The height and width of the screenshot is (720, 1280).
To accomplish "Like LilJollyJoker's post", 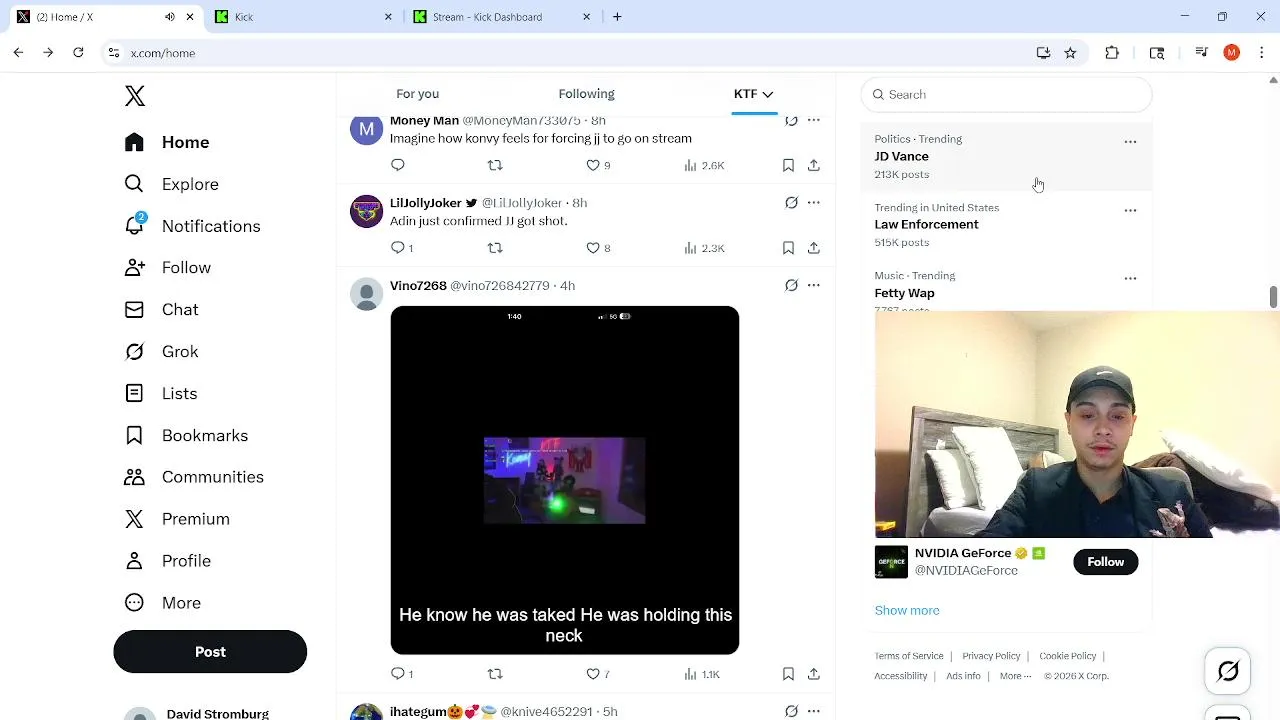I will point(598,248).
